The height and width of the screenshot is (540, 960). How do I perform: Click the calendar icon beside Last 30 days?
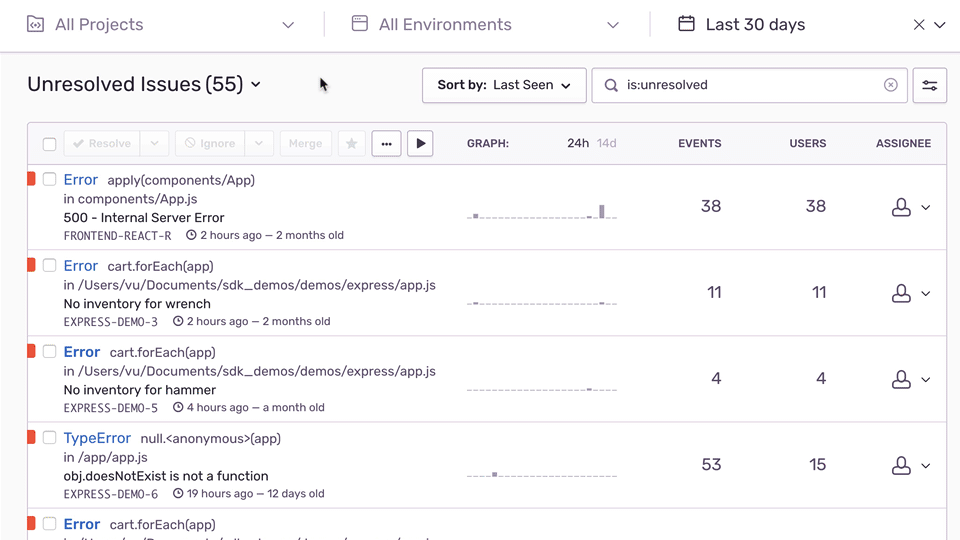(686, 24)
